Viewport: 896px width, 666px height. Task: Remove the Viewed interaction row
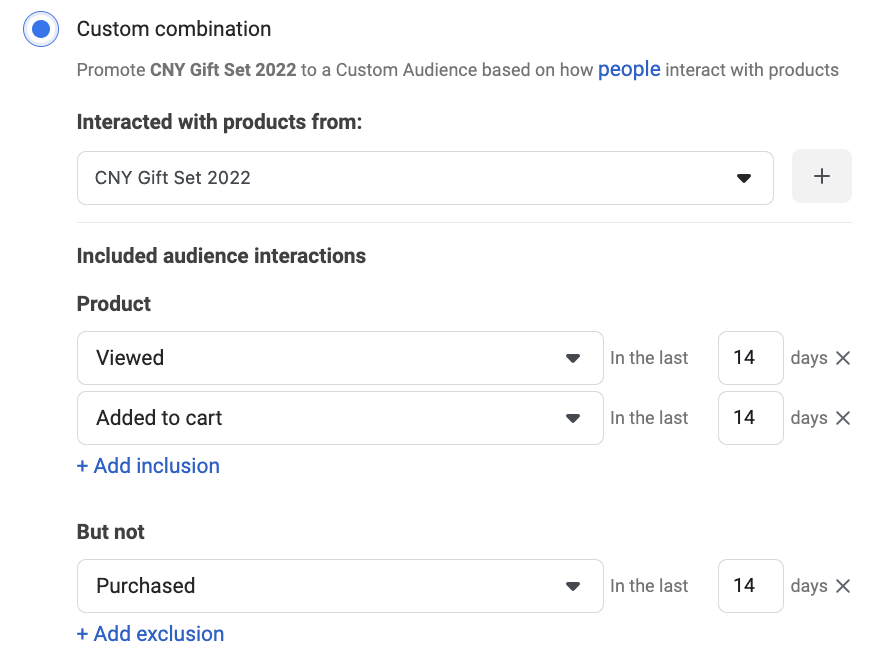point(843,358)
